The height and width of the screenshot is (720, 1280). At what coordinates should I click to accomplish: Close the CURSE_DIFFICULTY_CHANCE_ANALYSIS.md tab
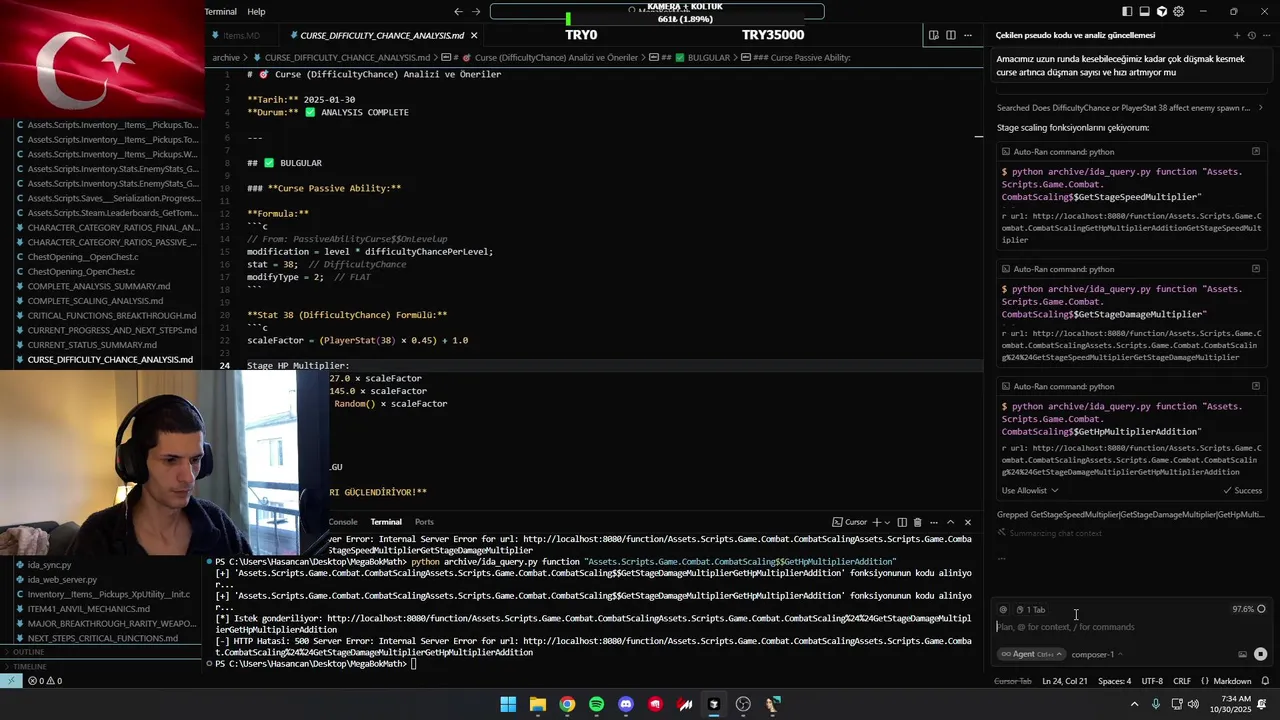coord(474,35)
